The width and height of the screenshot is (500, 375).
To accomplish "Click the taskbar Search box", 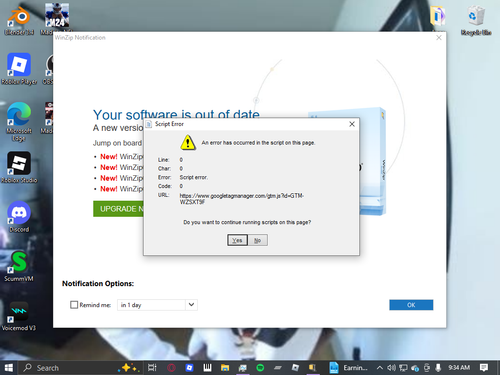I will pos(82,368).
